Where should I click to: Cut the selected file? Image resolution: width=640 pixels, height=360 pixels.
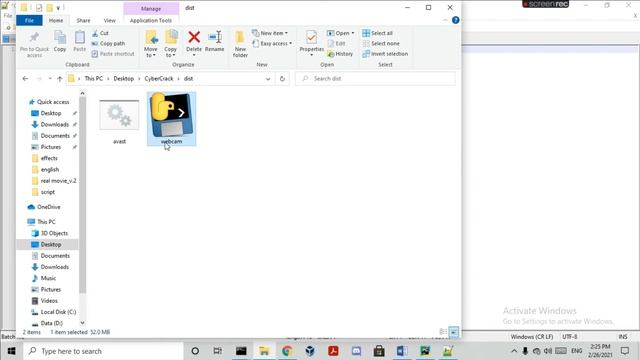click(100, 33)
